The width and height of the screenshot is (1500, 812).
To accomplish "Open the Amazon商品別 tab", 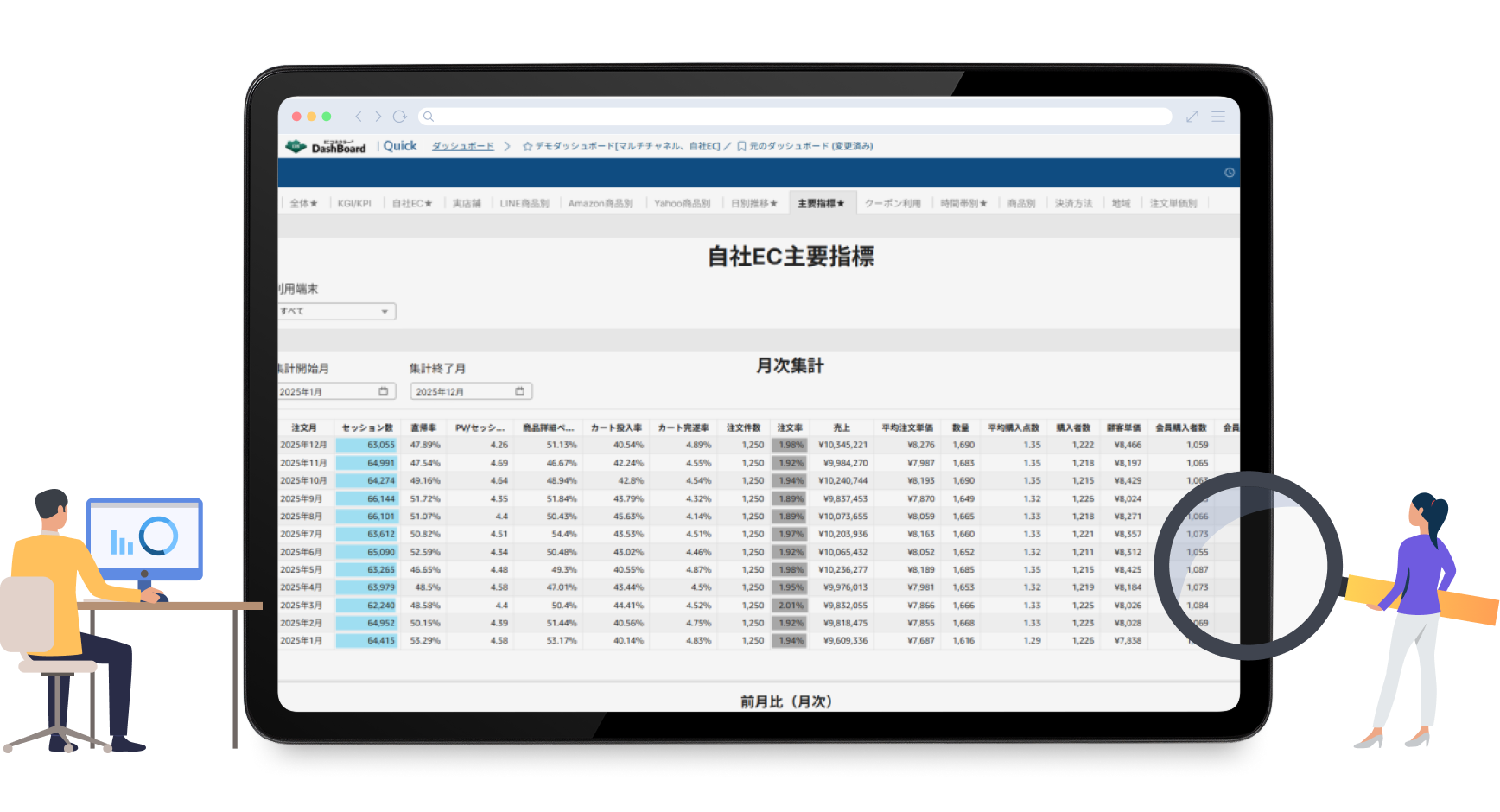I will [601, 204].
